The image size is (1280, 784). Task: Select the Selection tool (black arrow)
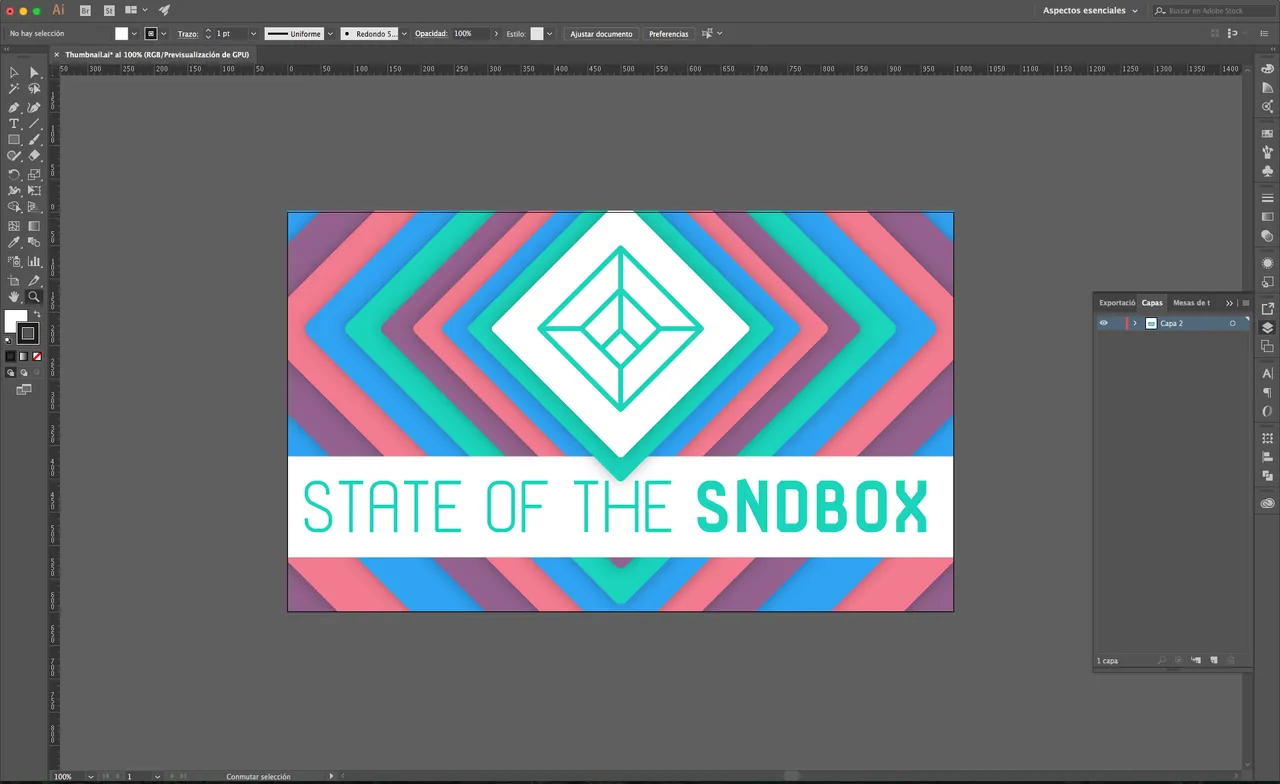tap(14, 72)
